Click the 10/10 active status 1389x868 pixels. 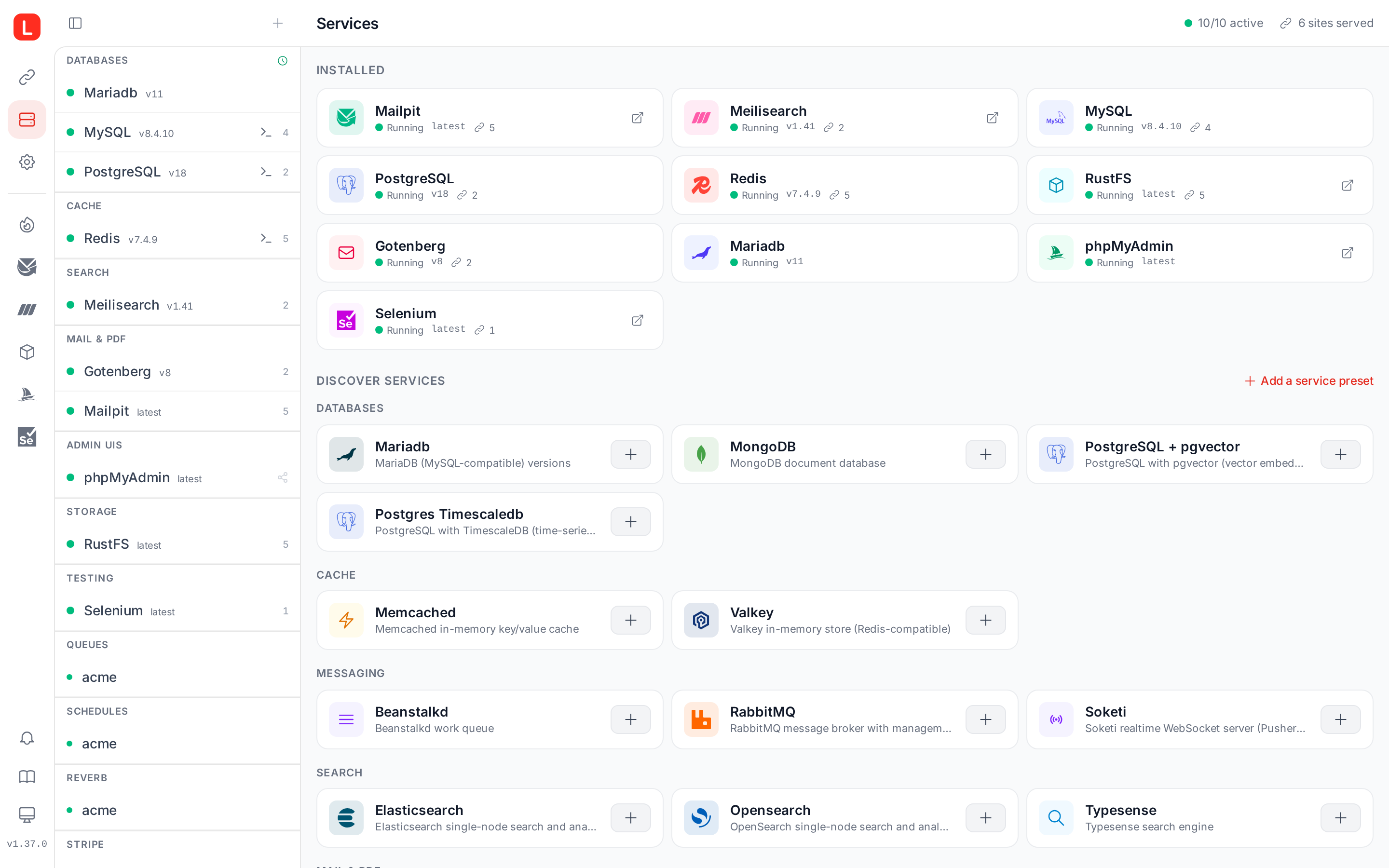(x=1223, y=23)
